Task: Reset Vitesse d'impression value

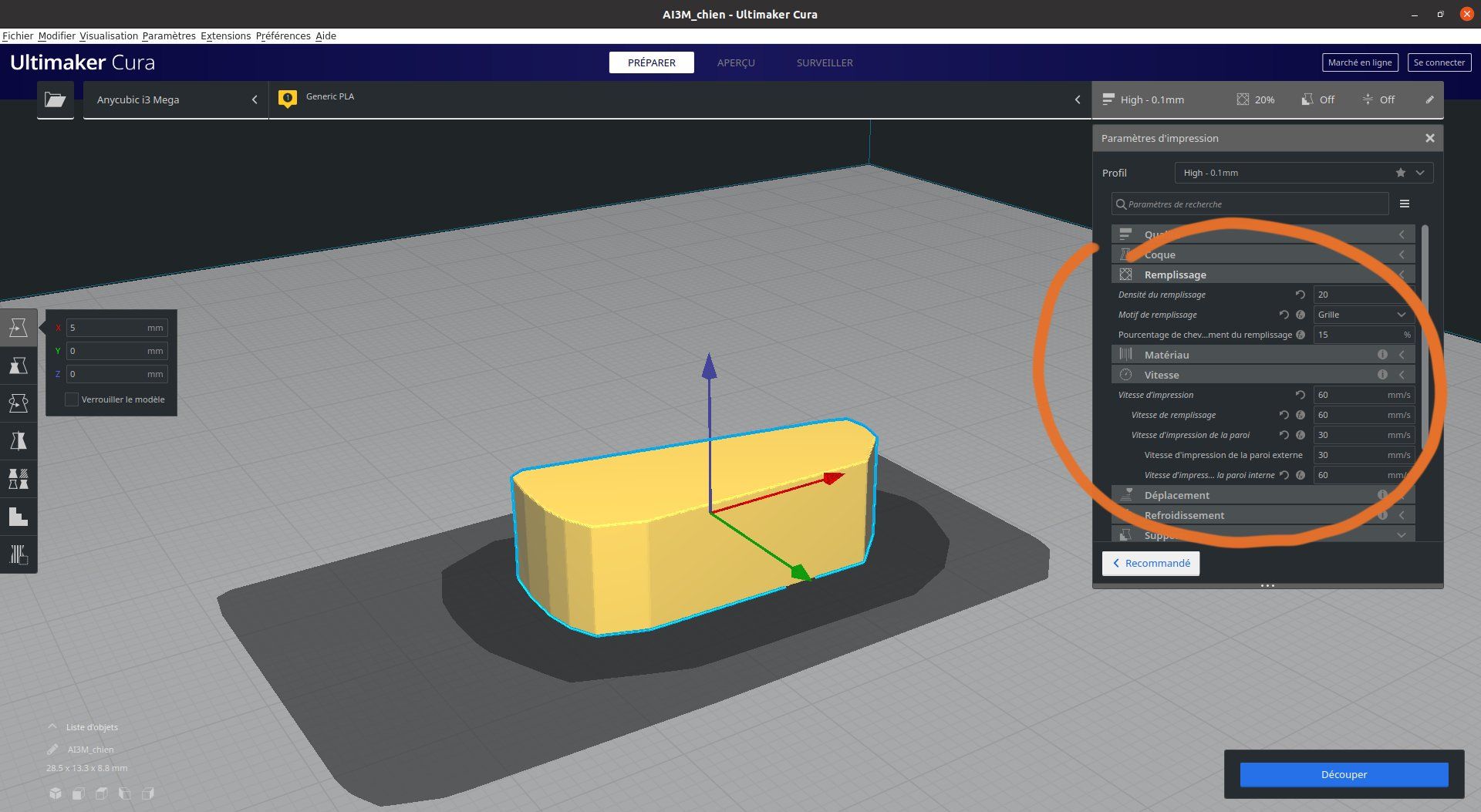Action: click(x=1301, y=395)
